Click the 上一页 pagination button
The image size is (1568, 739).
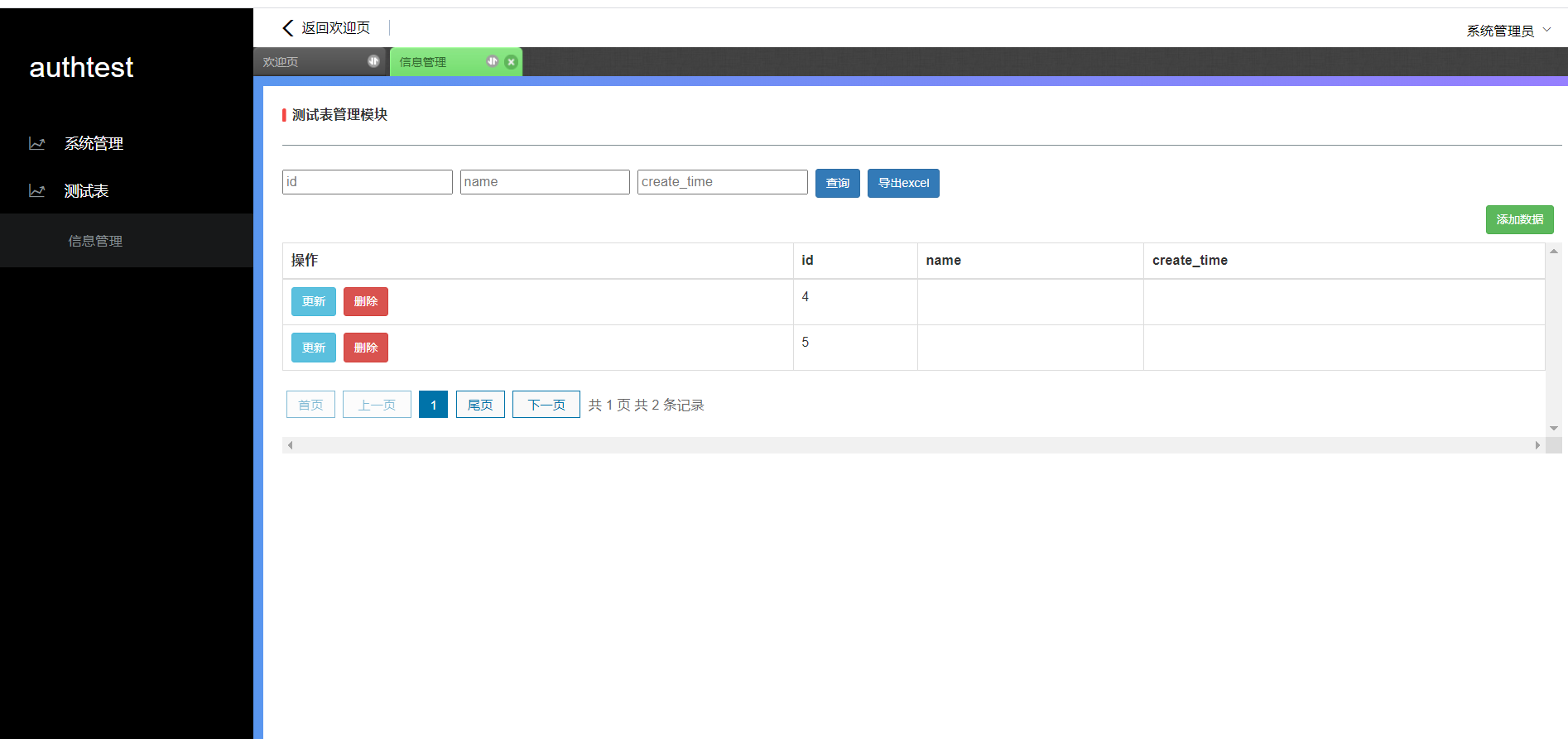377,405
